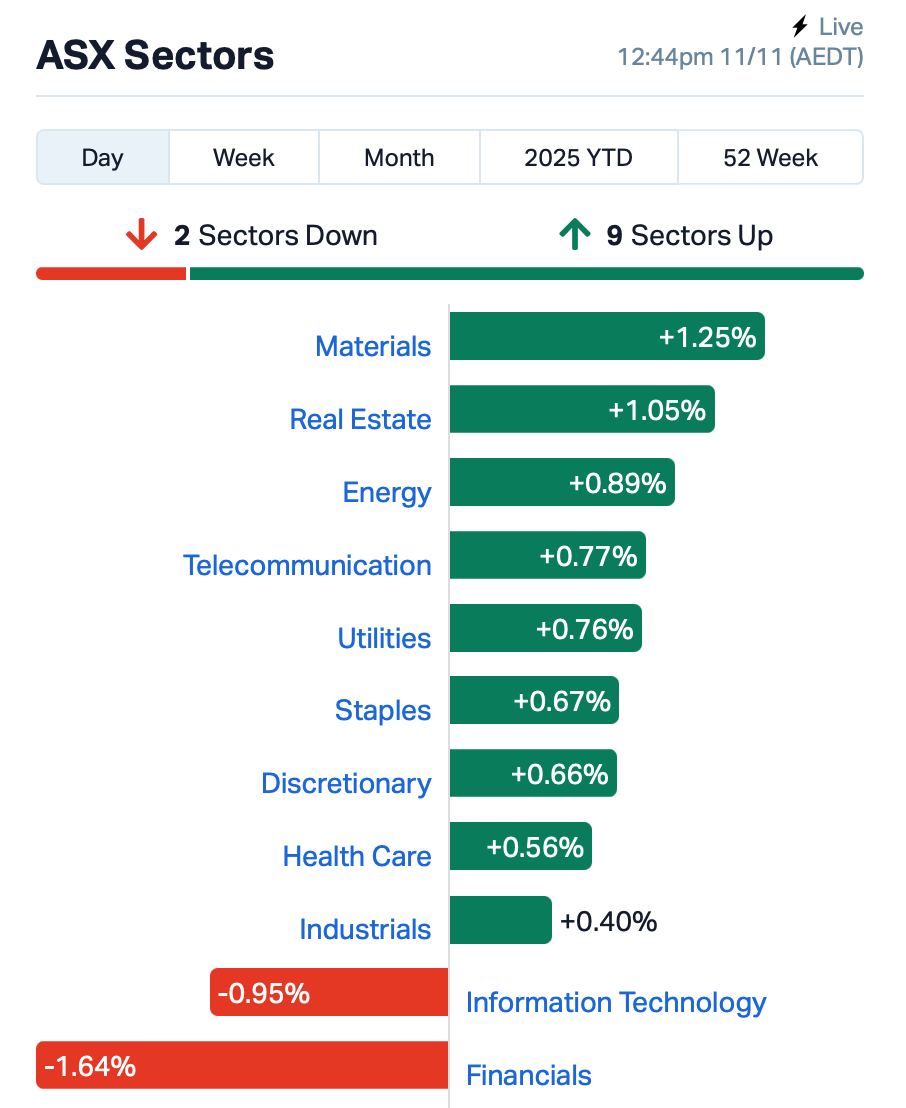Screen dimensions: 906x1108
Task: Click the green sectors-up progress segment
Action: pos(526,274)
